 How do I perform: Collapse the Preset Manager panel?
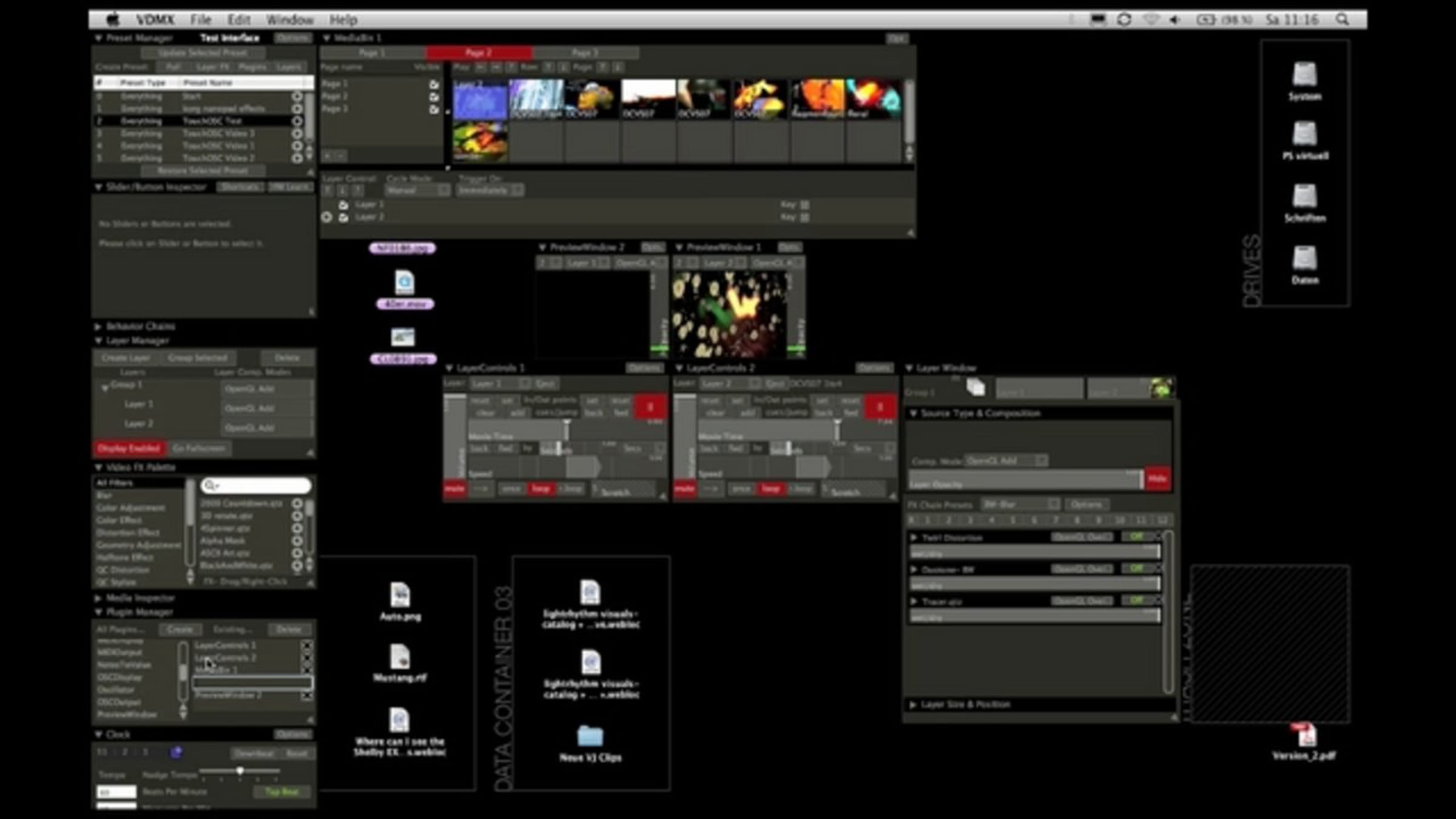[x=98, y=38]
